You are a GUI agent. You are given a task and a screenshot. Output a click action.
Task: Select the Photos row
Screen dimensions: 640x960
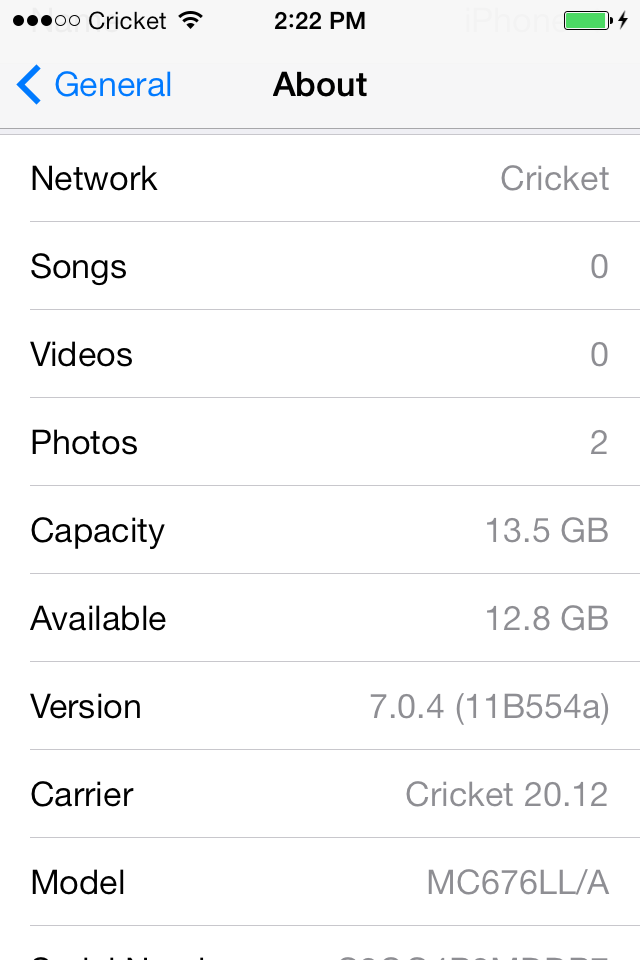click(320, 442)
